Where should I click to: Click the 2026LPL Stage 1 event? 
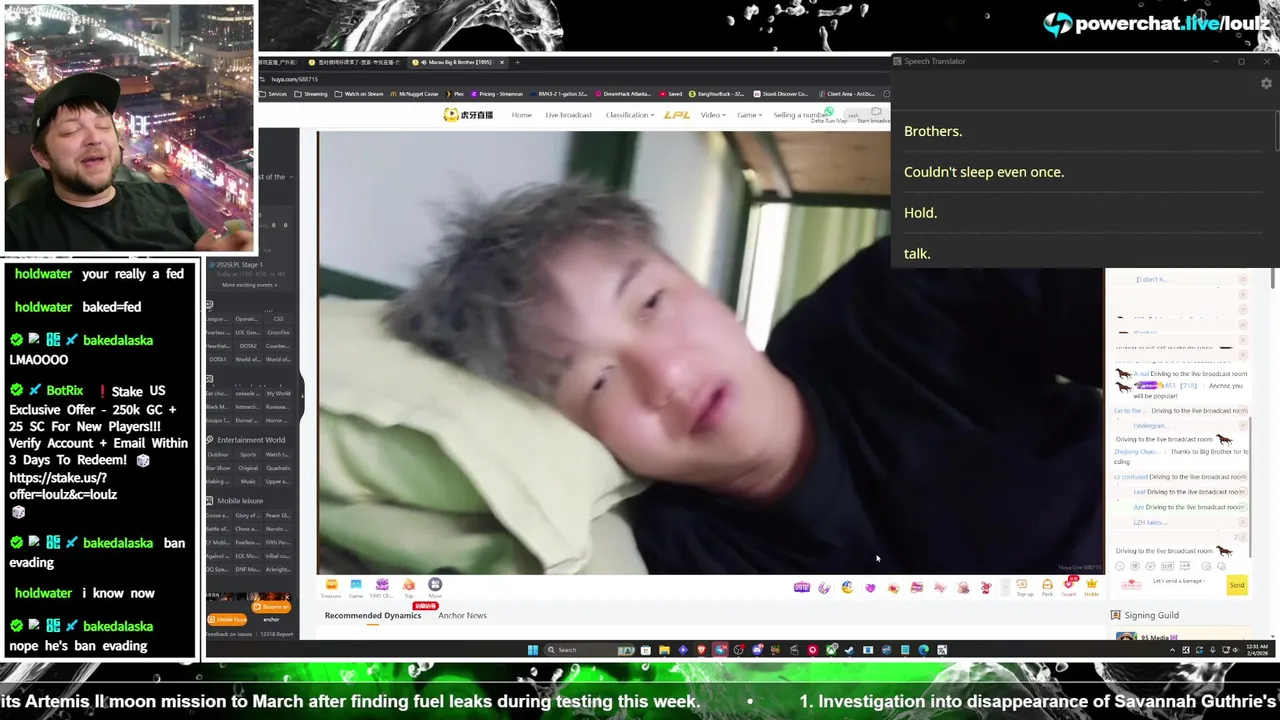coord(241,265)
